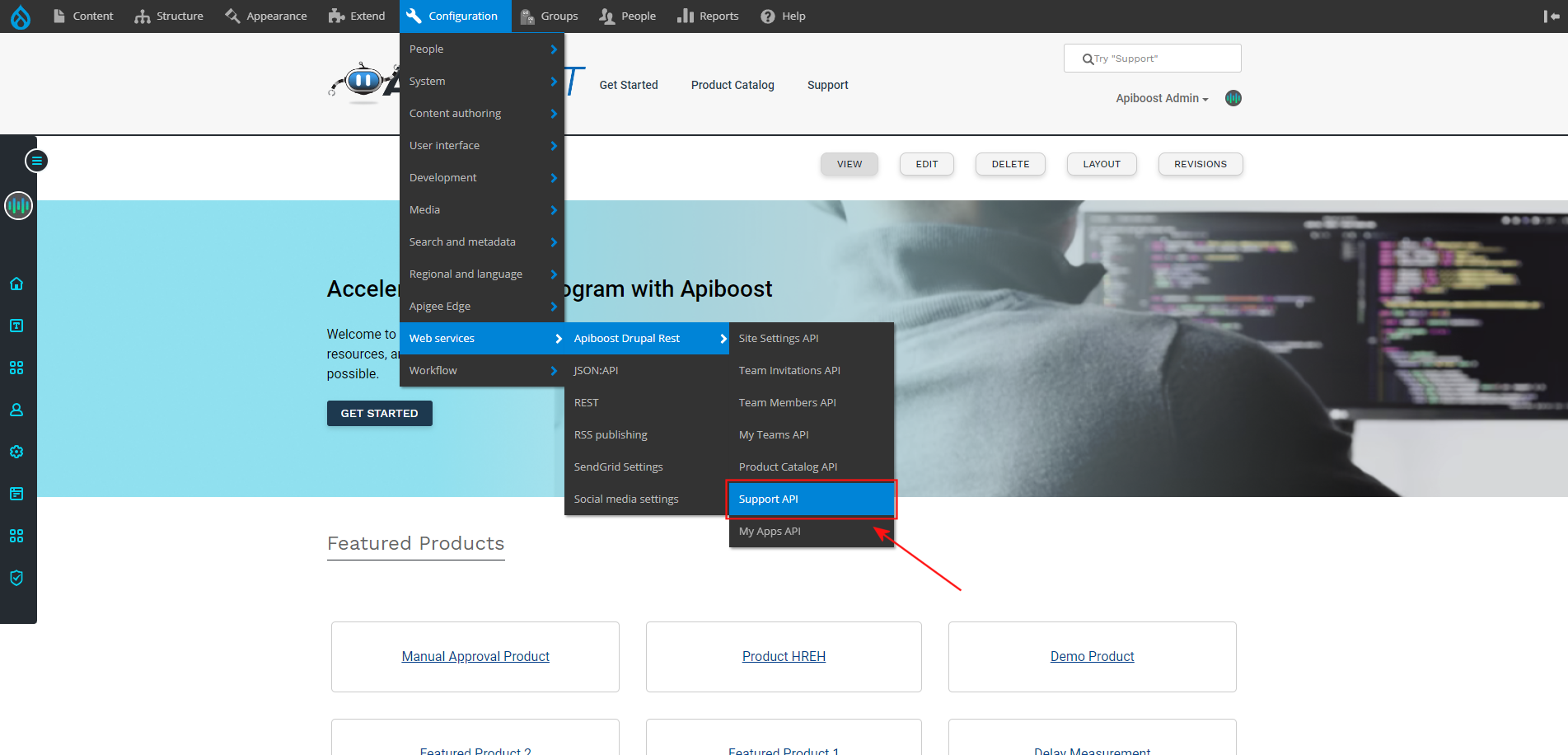The image size is (1568, 755).
Task: Open the Product HREH link
Action: click(x=784, y=656)
